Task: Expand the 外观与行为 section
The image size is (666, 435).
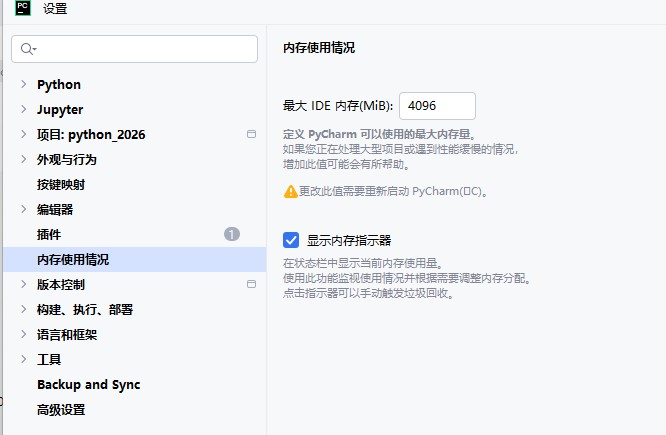Action: [23, 159]
